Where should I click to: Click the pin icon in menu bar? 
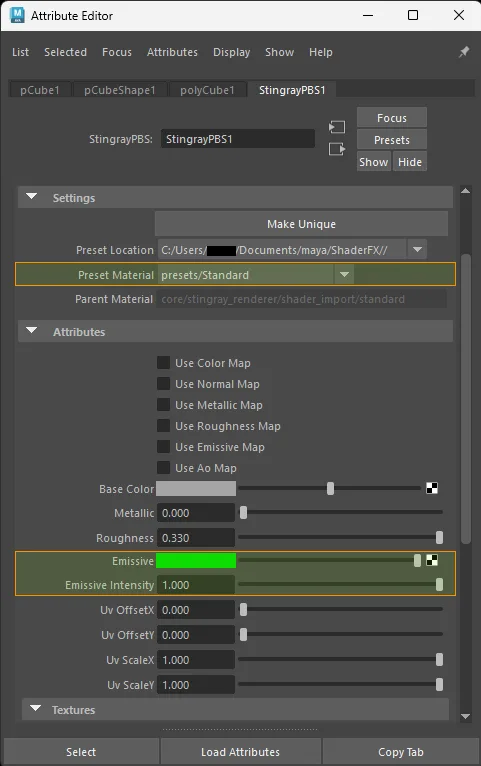click(463, 52)
